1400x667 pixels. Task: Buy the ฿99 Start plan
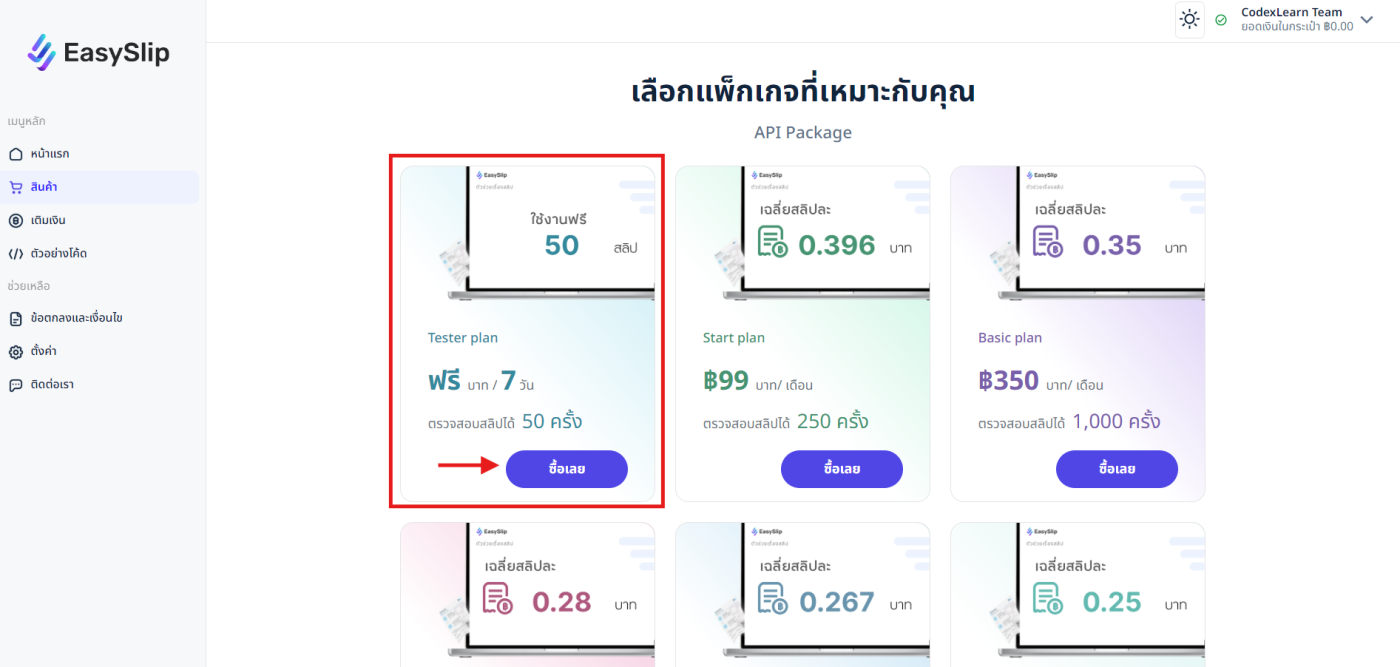tap(841, 469)
